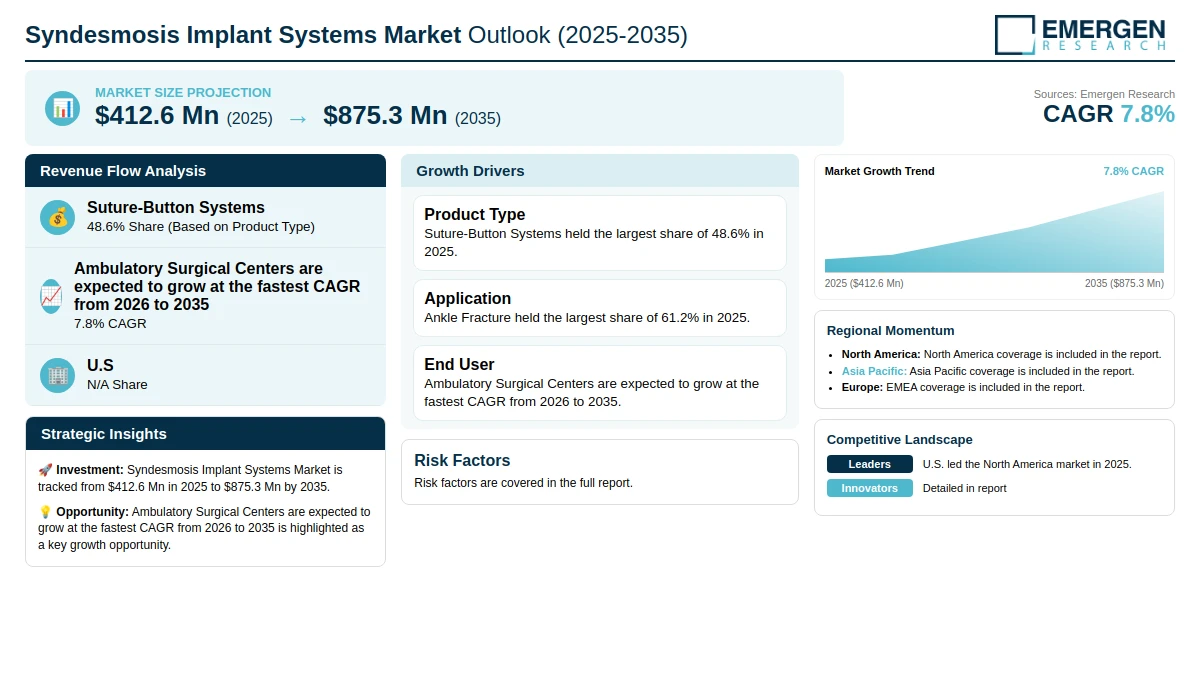
Task: Click the rocket Investment icon
Action: pyautogui.click(x=45, y=470)
